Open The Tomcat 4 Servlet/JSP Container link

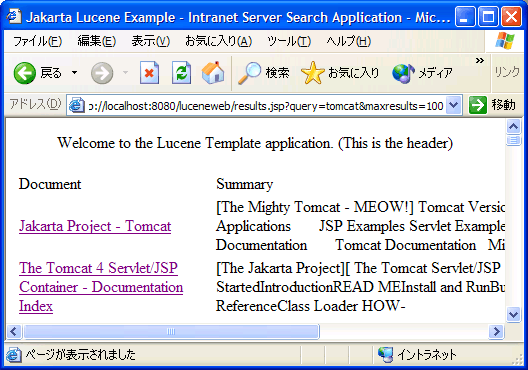click(101, 287)
